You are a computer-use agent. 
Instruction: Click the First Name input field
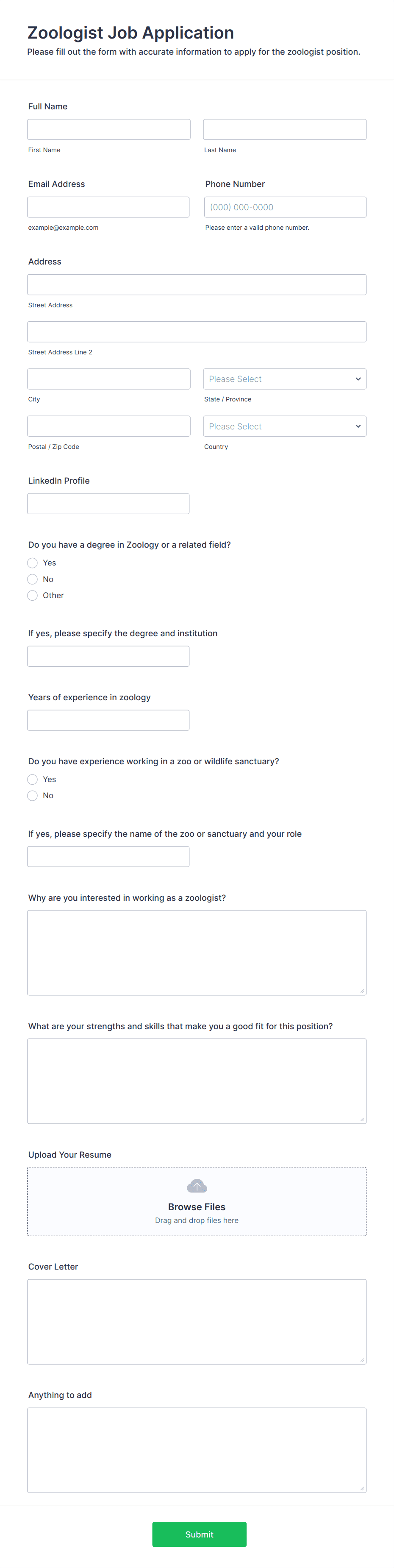click(108, 129)
